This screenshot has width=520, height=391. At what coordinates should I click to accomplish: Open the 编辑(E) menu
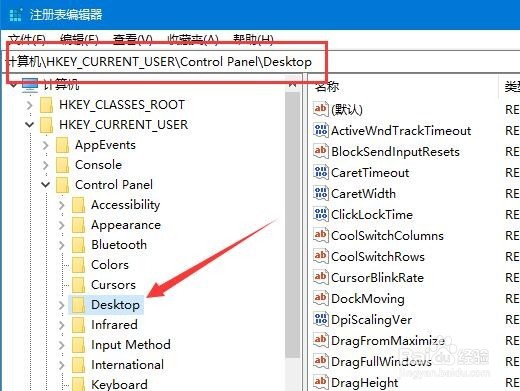[79, 39]
